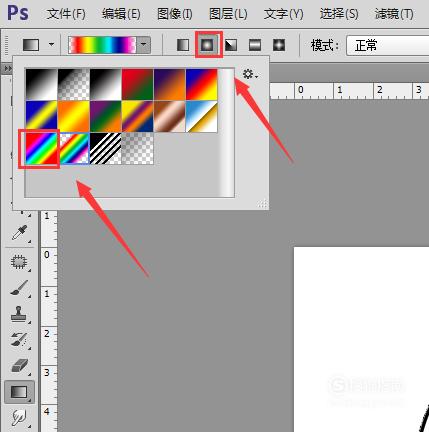Select Blue, Yellow, Blue gradient preset

[x=42, y=117]
